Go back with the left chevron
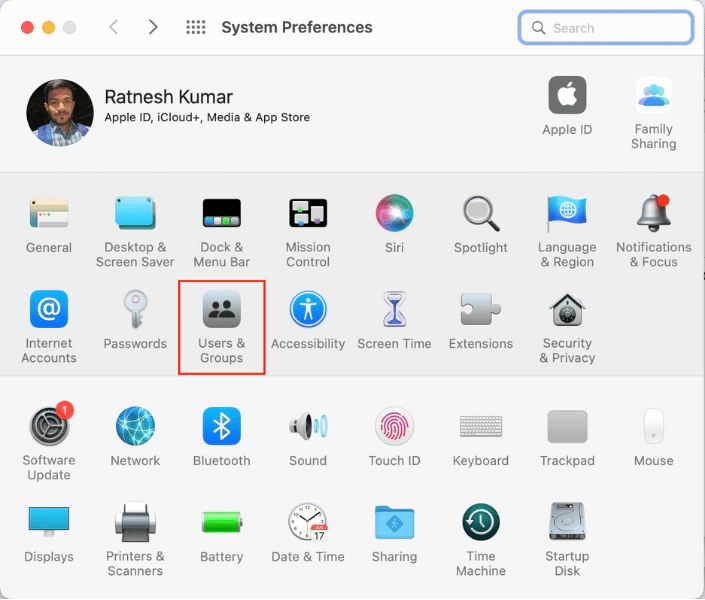This screenshot has height=600, width=705. tap(114, 27)
